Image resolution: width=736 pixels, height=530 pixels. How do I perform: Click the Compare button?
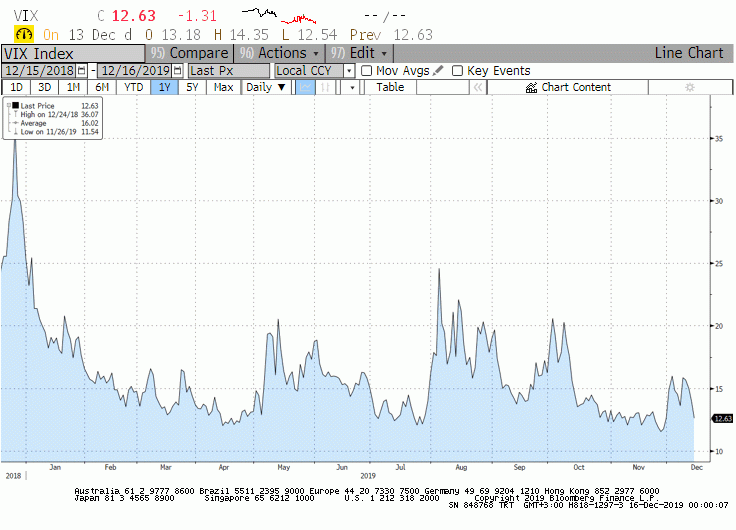[189, 53]
